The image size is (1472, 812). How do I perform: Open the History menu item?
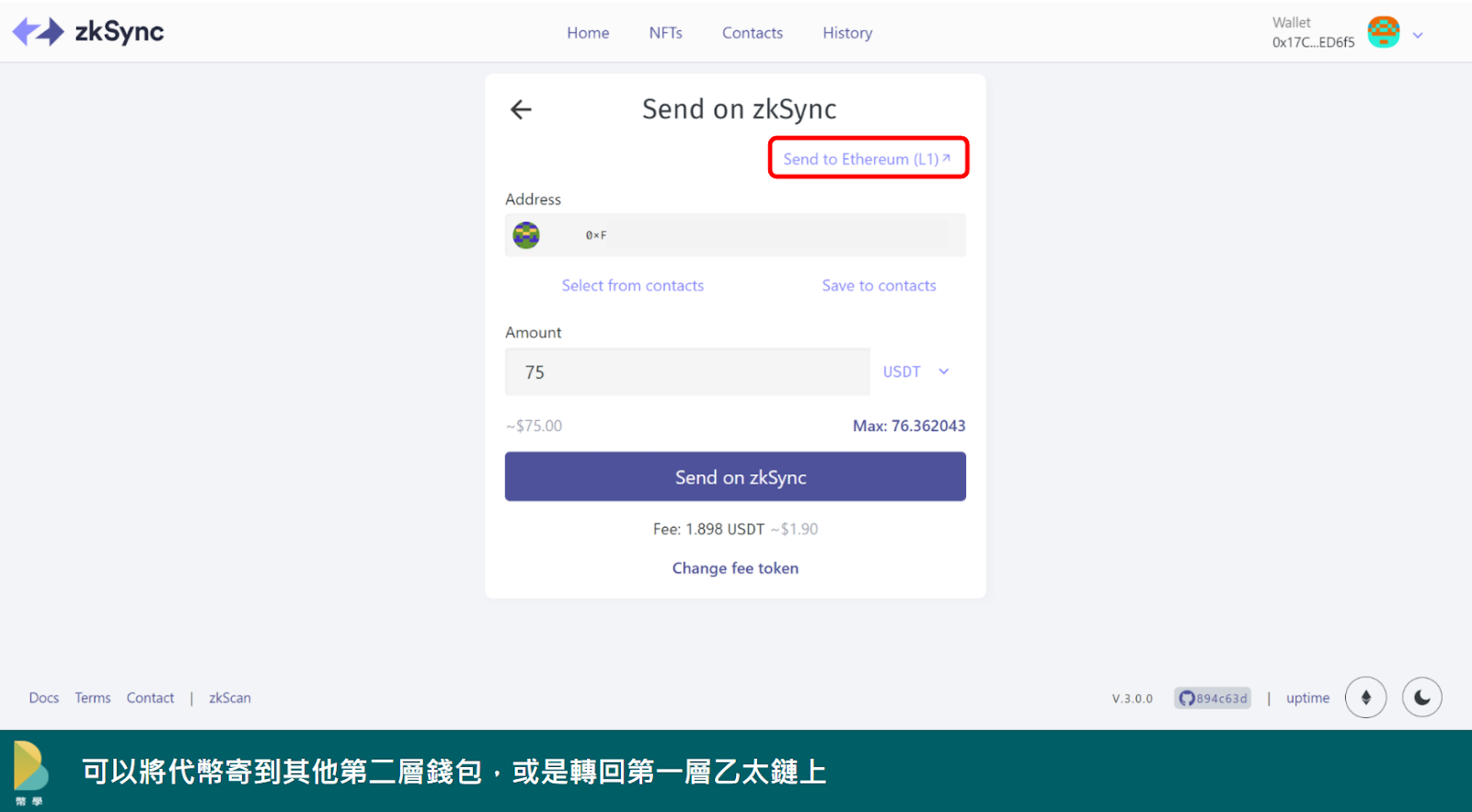847,33
